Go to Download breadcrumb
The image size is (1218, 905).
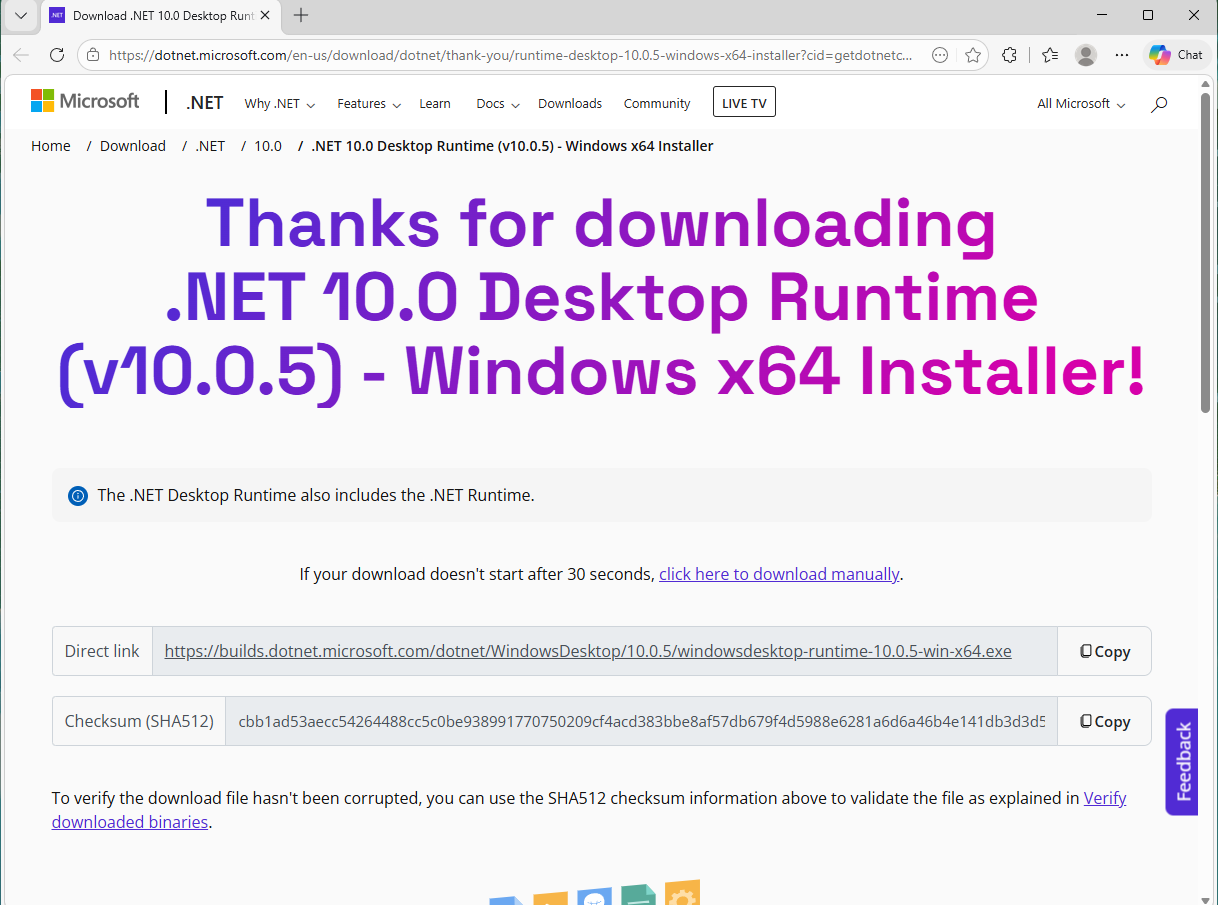pos(133,146)
